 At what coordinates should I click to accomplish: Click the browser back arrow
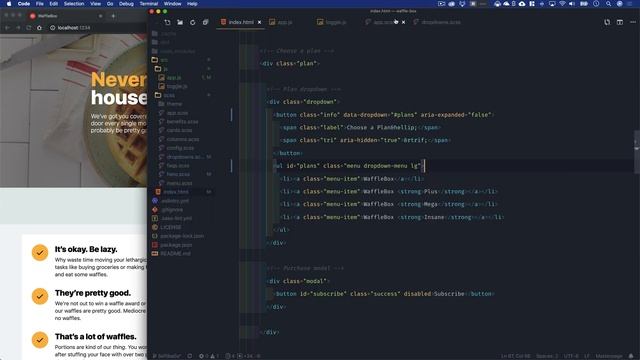[7, 28]
